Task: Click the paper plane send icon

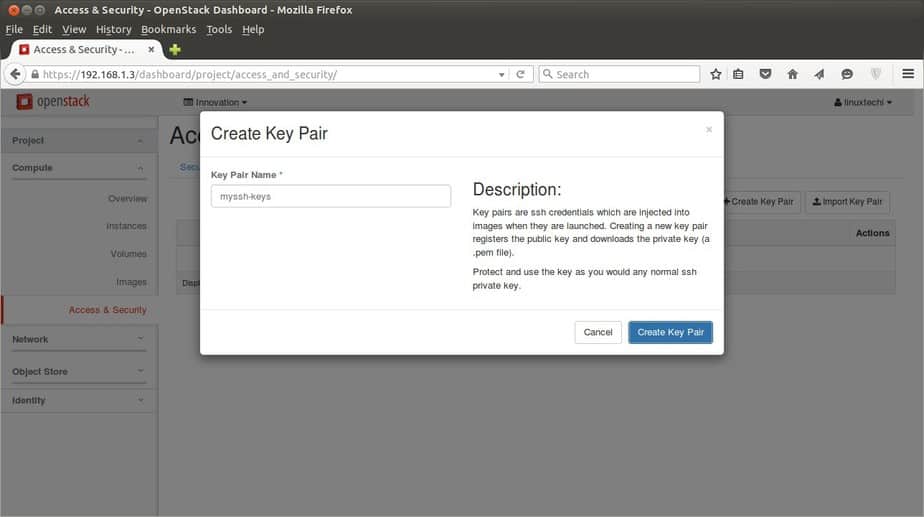Action: (x=820, y=74)
